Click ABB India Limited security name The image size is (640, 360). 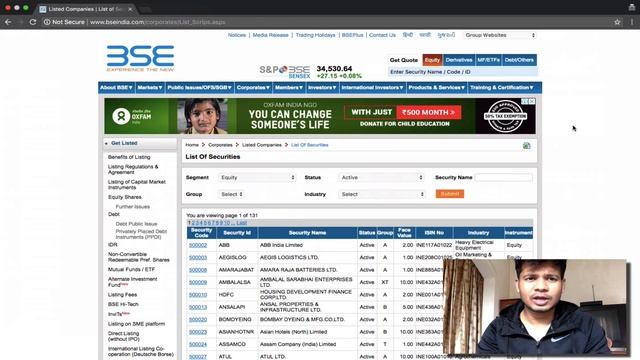[x=281, y=245]
